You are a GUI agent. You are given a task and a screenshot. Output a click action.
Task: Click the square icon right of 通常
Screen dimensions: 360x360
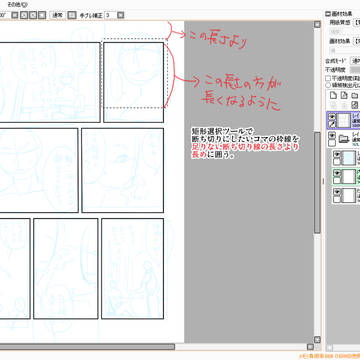(72, 15)
